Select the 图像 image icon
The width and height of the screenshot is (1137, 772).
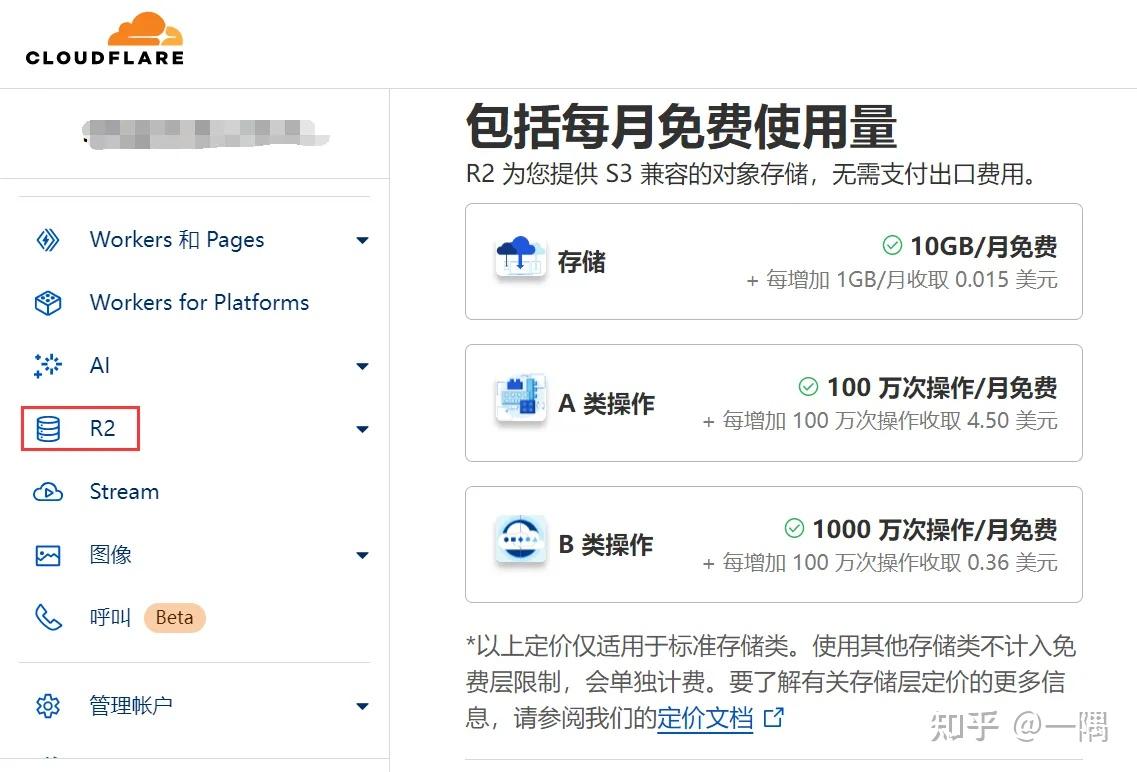coord(47,554)
